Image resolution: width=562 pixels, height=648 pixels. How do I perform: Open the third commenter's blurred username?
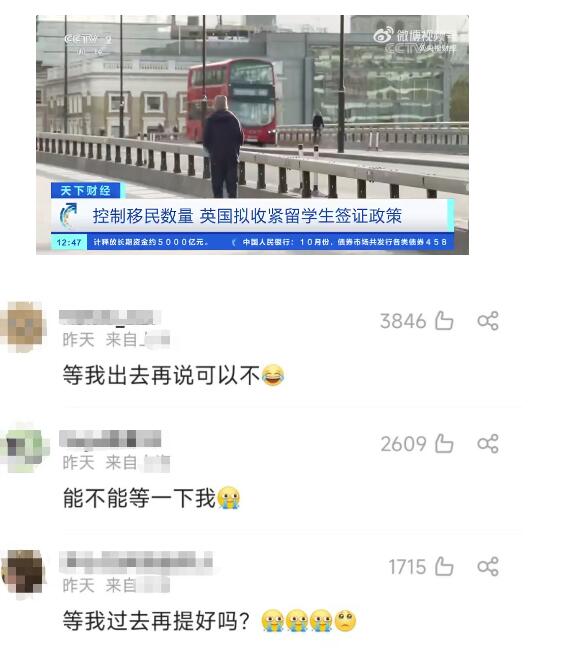pos(136,562)
